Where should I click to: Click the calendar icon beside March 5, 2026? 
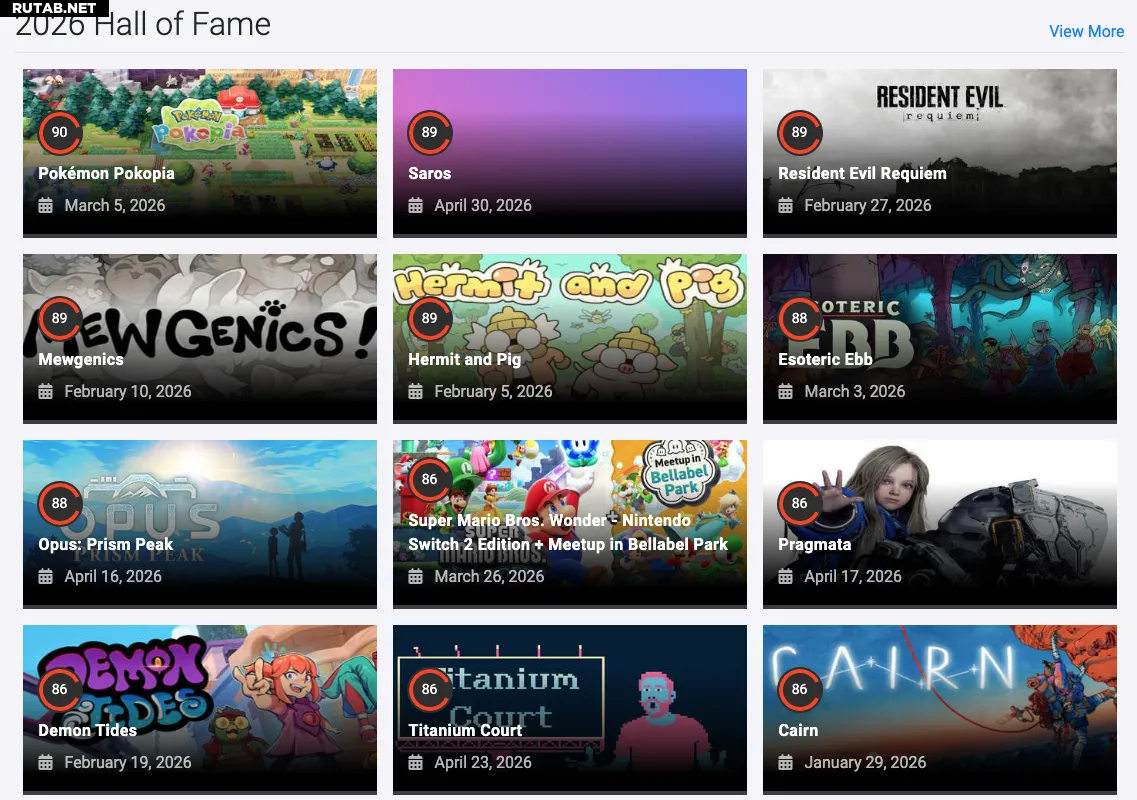pyautogui.click(x=46, y=205)
